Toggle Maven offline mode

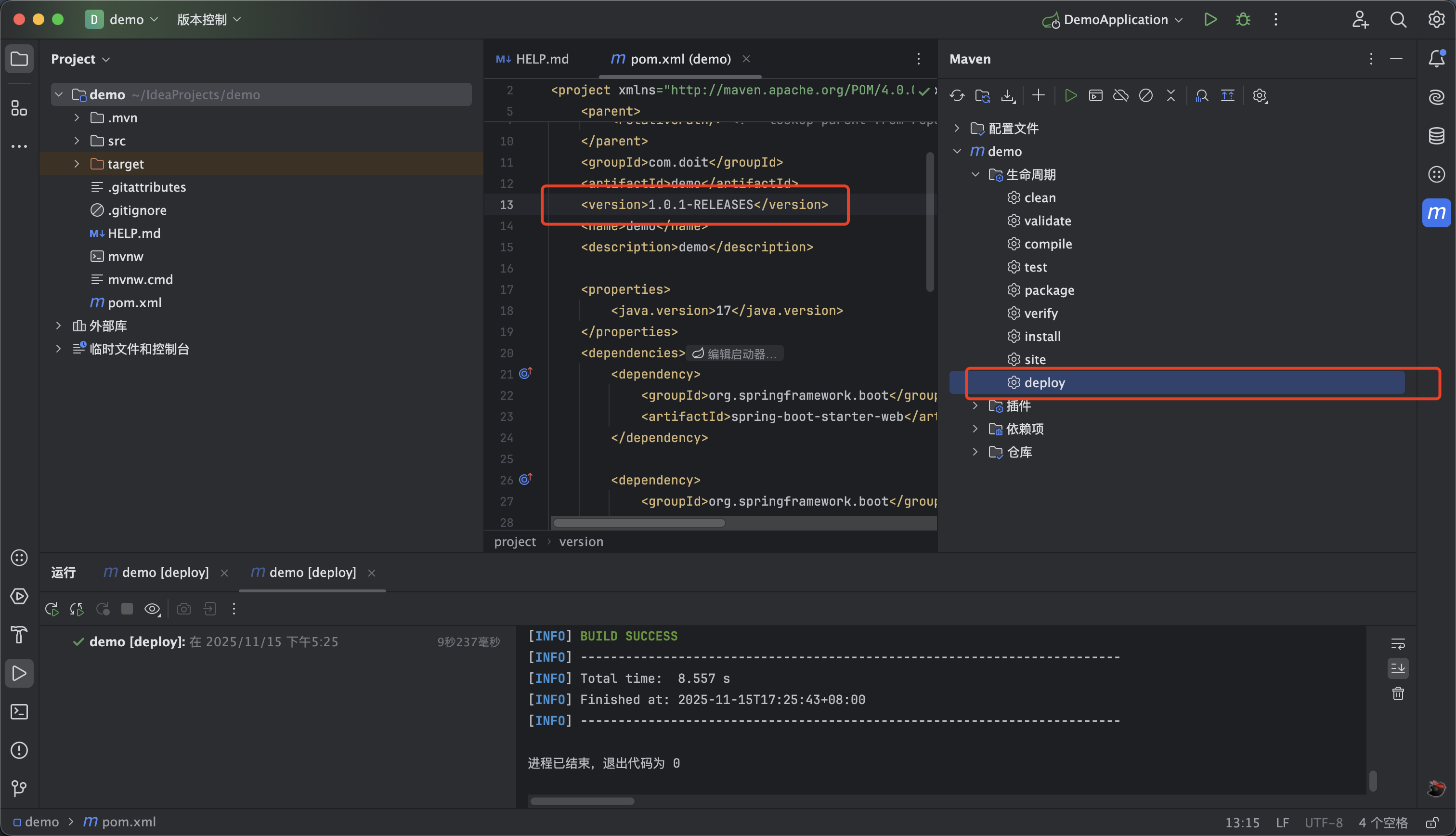1120,96
